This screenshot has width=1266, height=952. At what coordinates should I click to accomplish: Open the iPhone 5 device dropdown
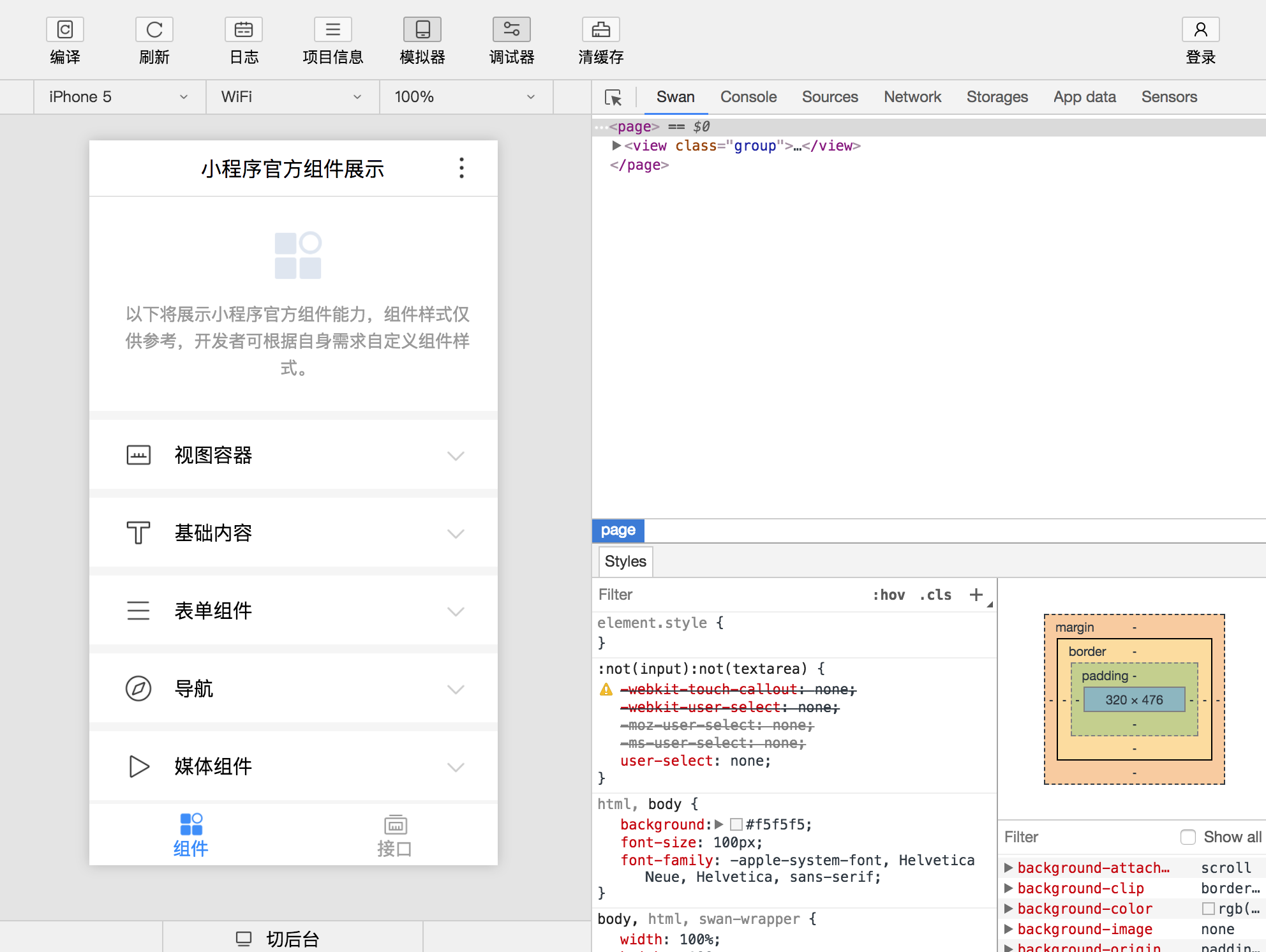pyautogui.click(x=119, y=97)
